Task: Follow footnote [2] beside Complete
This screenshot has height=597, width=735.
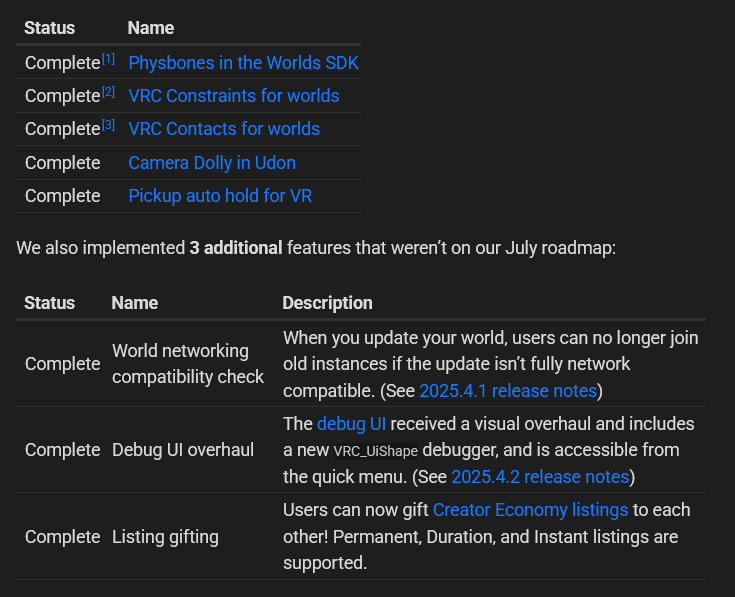Action: coord(108,92)
